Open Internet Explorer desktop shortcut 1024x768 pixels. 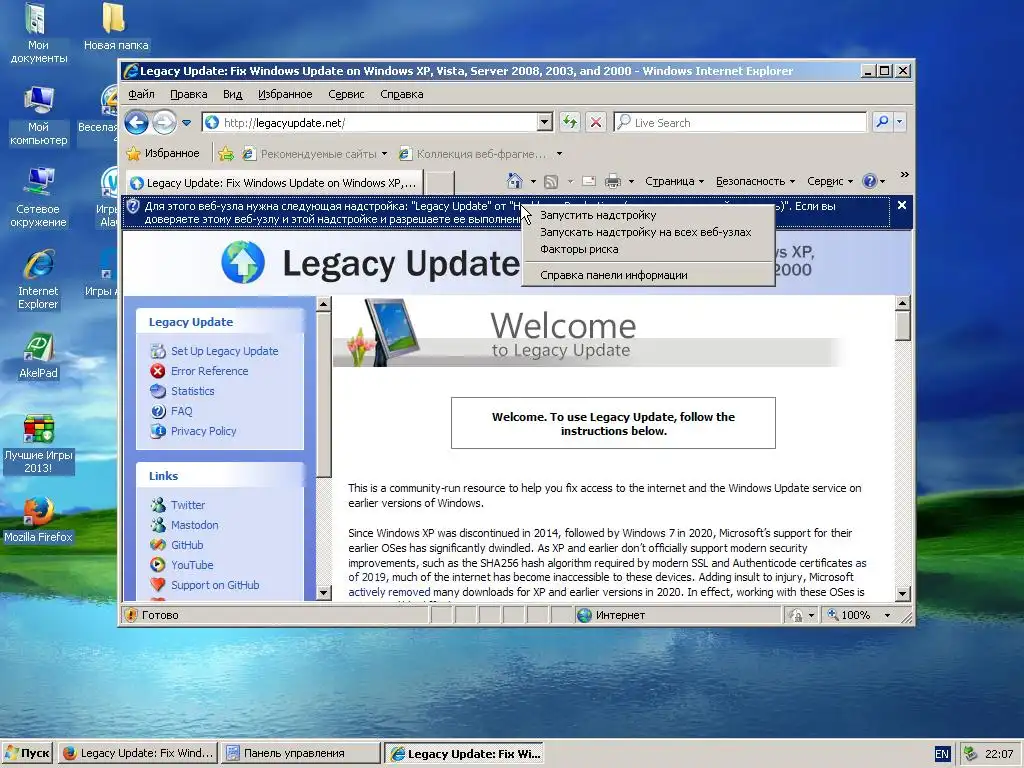(38, 280)
